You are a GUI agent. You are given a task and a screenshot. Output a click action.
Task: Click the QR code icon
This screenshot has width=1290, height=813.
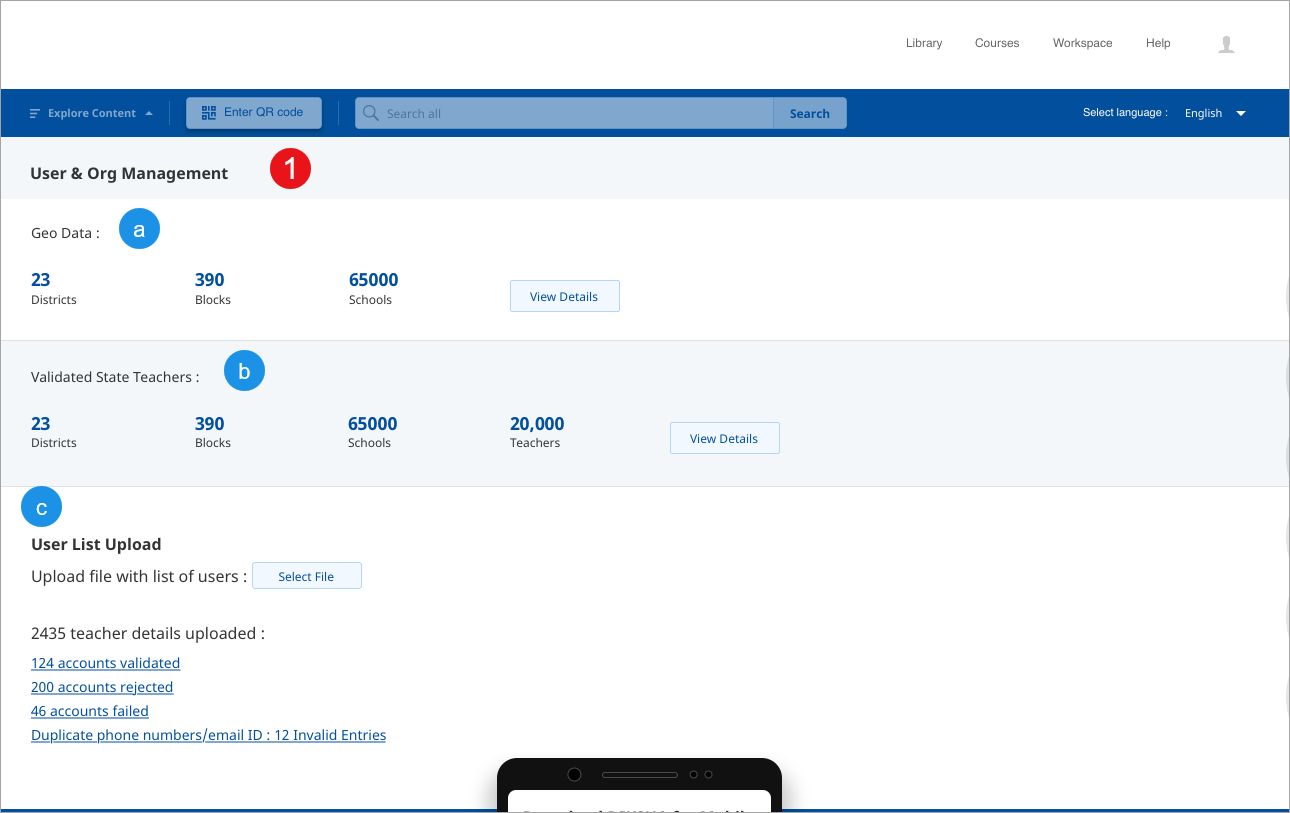[209, 113]
